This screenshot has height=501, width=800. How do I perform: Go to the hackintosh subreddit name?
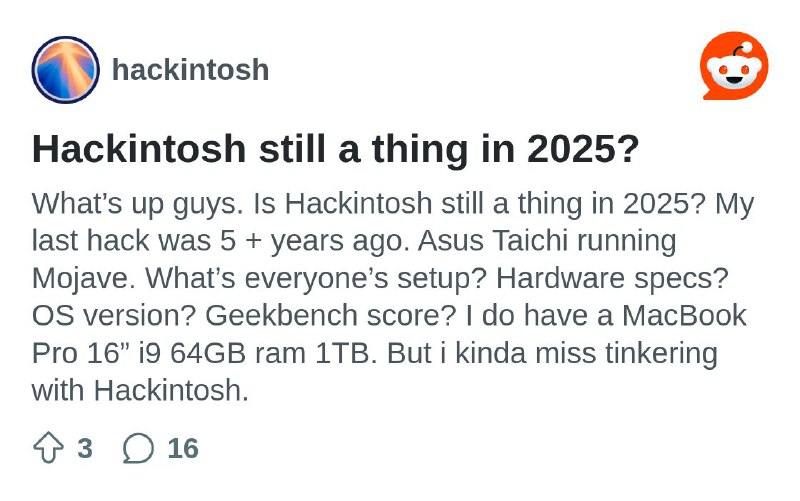coord(190,70)
